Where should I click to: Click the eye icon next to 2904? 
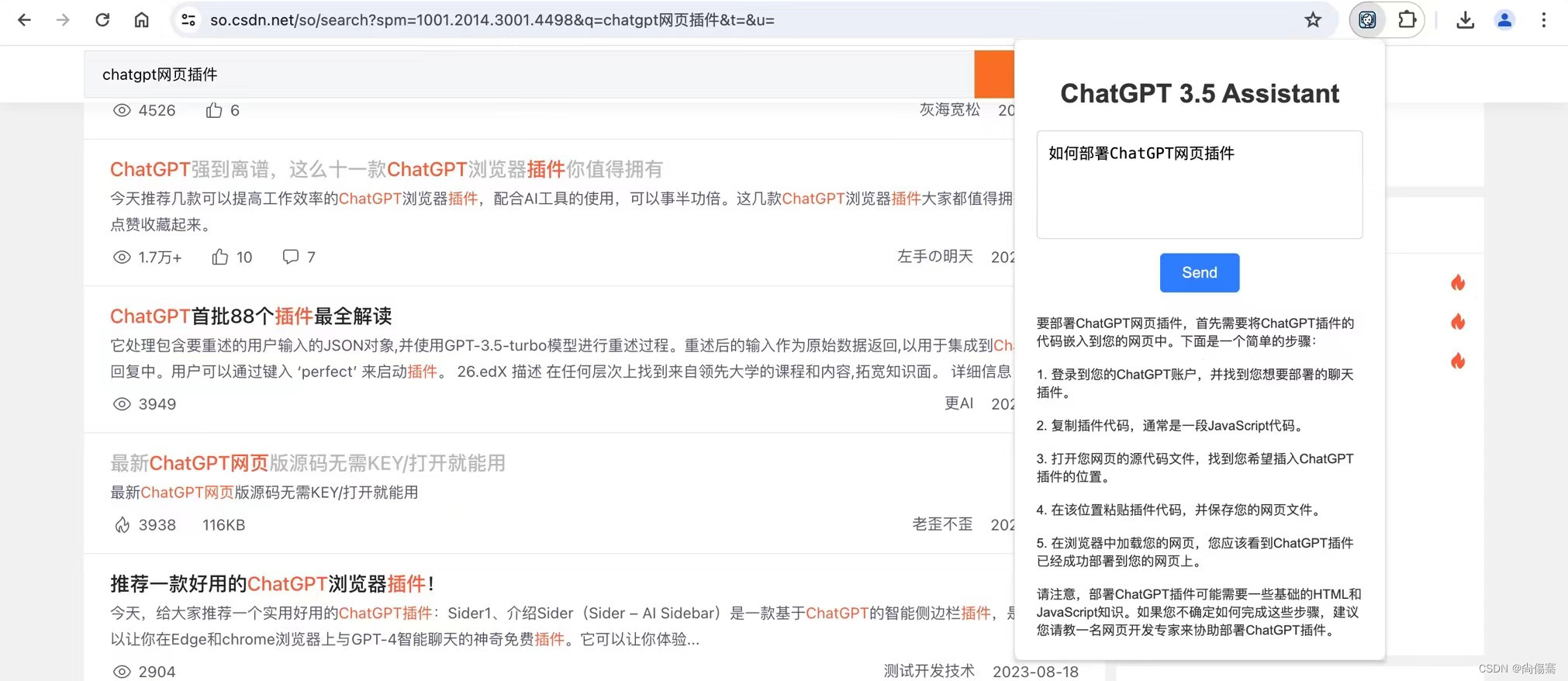(122, 672)
